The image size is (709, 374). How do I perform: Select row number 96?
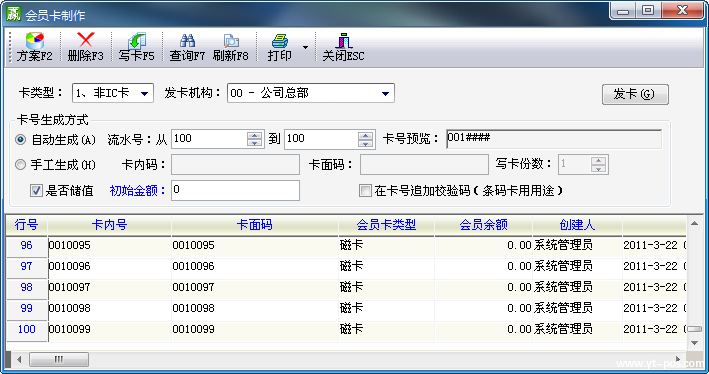26,246
